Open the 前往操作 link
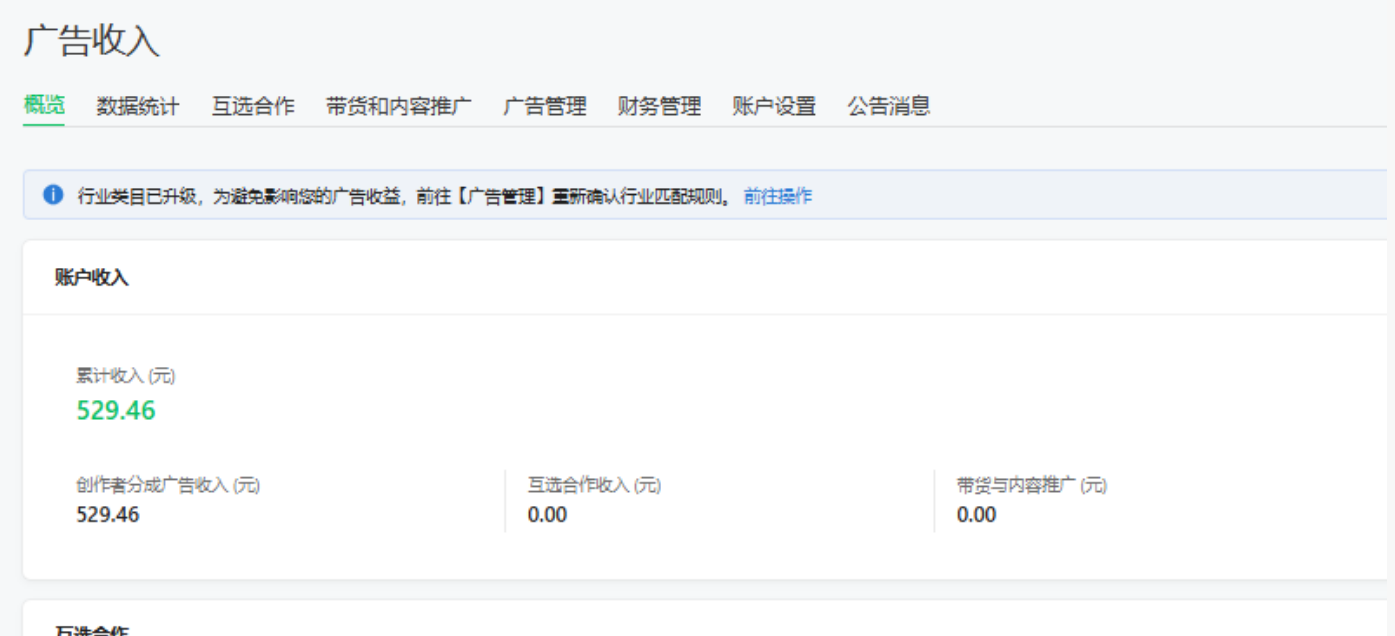 click(778, 196)
